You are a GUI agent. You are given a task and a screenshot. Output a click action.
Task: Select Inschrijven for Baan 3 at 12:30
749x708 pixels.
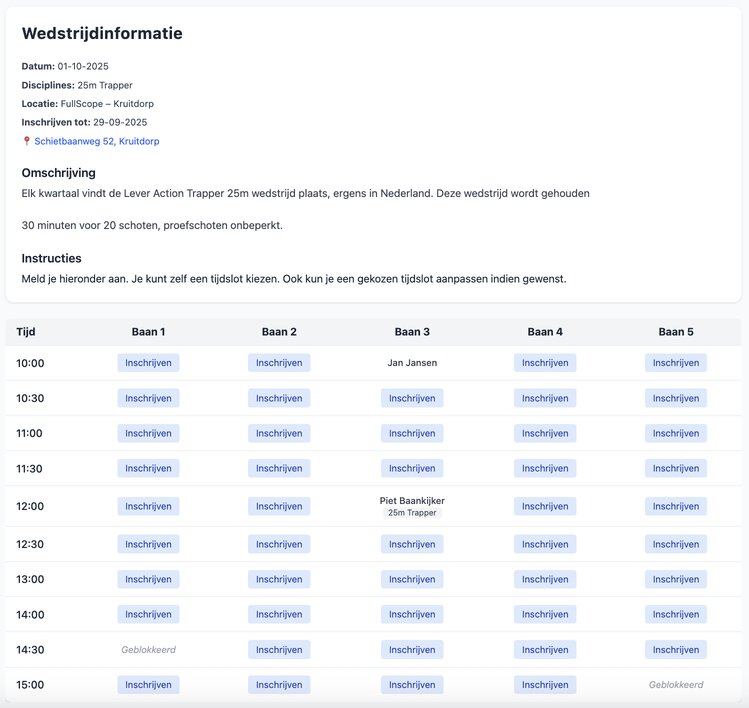click(x=412, y=544)
